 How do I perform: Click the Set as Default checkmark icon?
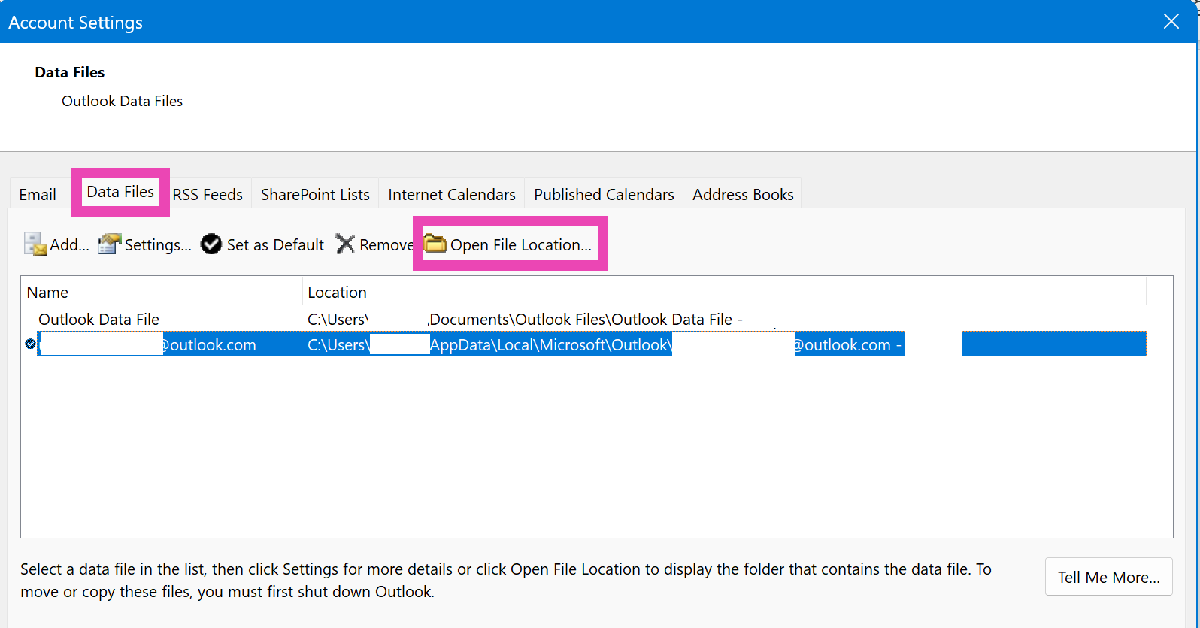point(211,244)
